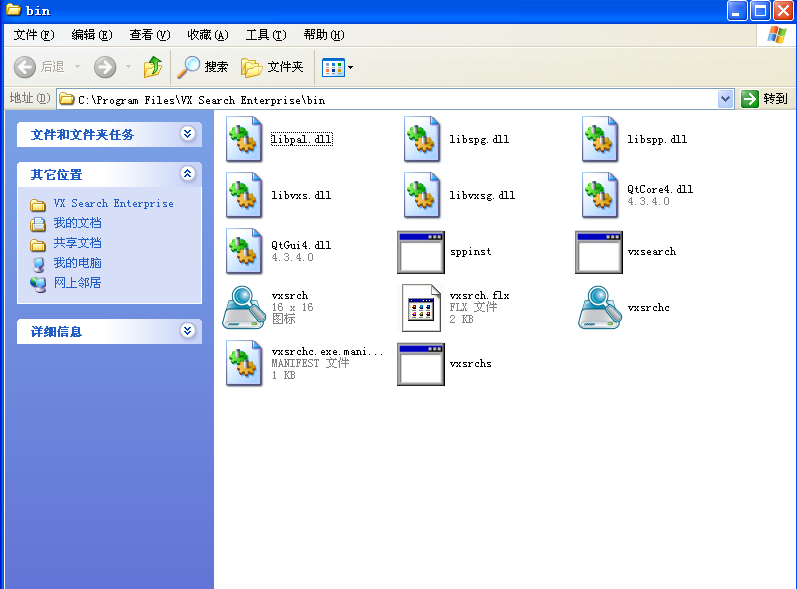The image size is (797, 589).
Task: Go up one folder level
Action: point(152,67)
